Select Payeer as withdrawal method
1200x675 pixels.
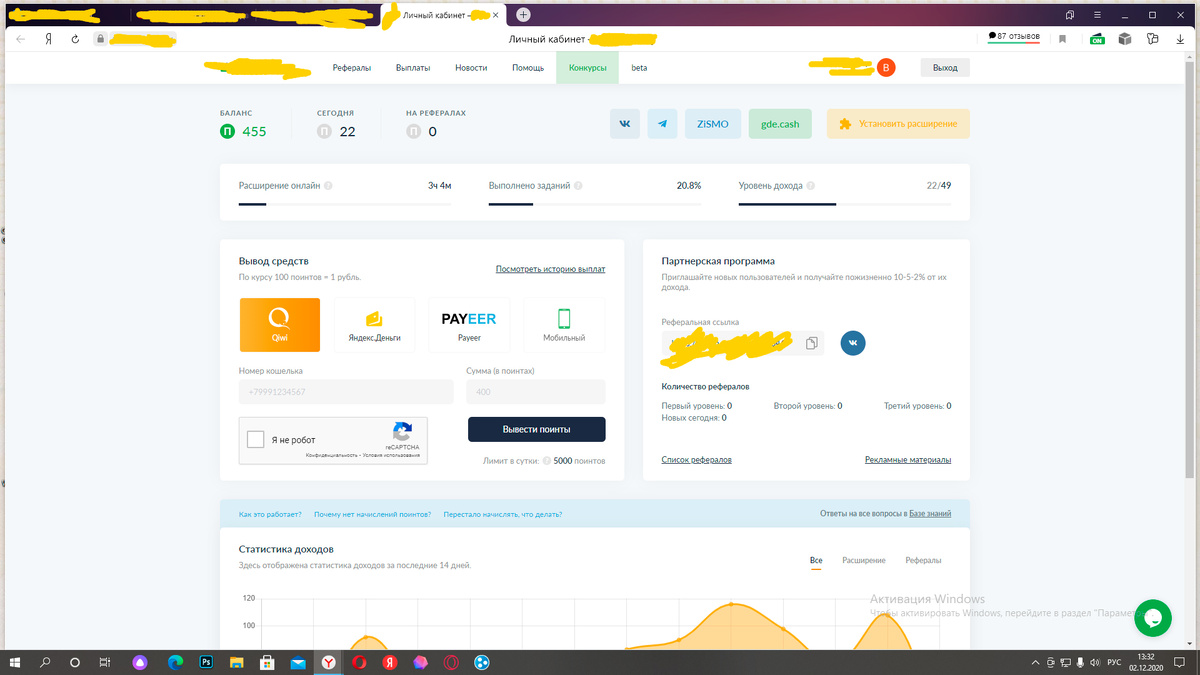pos(469,325)
